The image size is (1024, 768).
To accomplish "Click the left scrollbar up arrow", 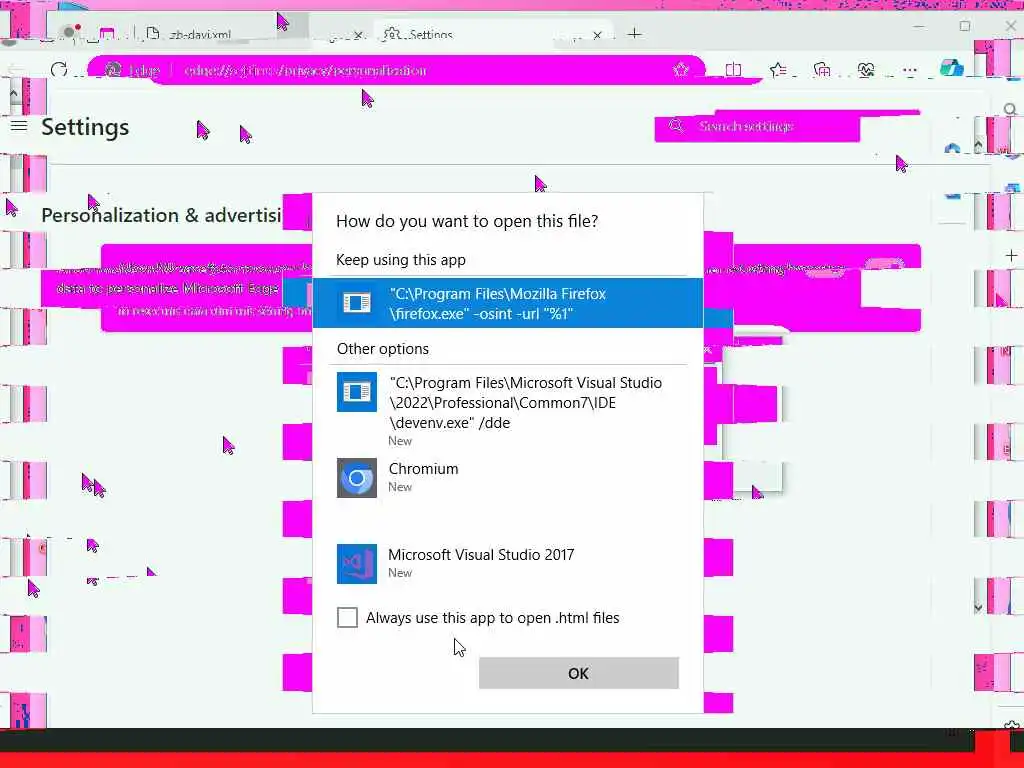I will tap(13, 93).
